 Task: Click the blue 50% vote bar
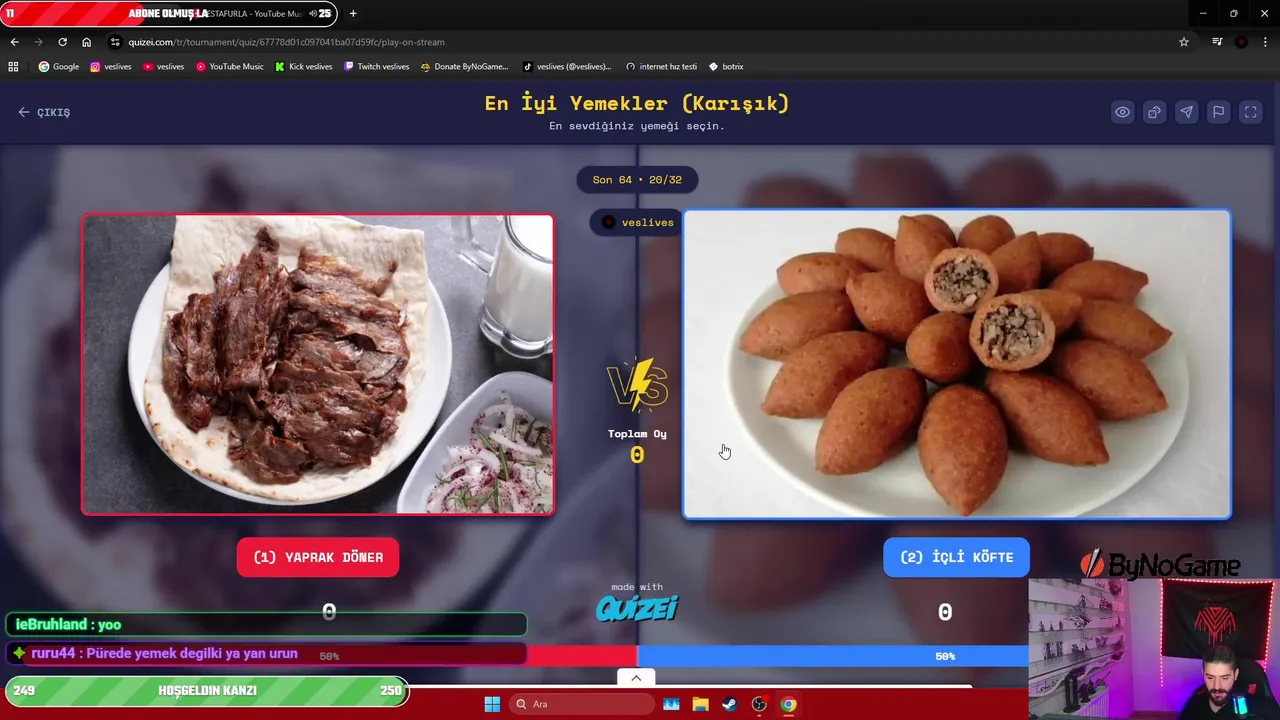(833, 656)
